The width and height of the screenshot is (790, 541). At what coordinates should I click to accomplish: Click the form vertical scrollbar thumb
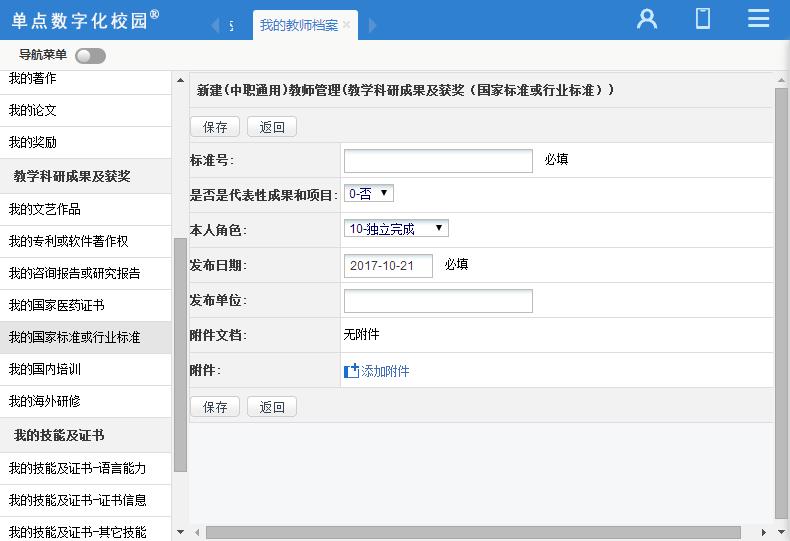pyautogui.click(x=781, y=303)
